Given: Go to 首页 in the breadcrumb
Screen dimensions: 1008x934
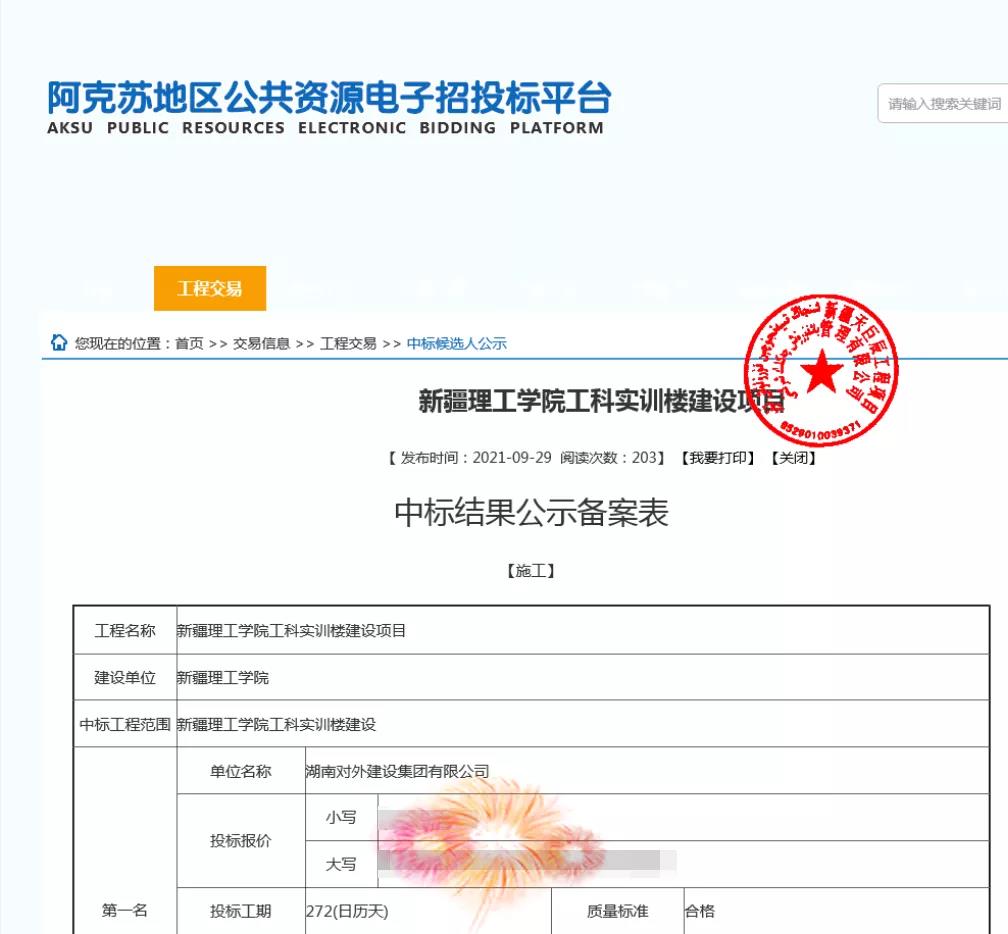Looking at the screenshot, I should pos(189,344).
